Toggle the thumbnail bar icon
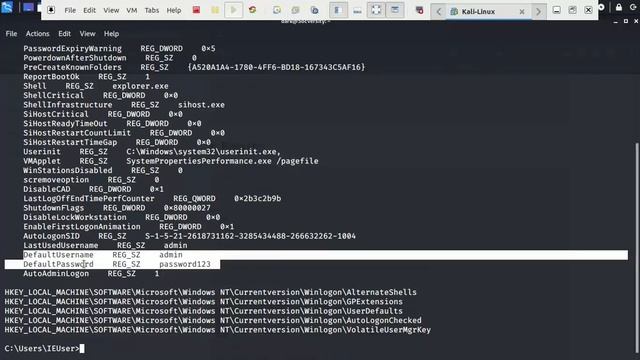This screenshot has width=640, height=360. 357,10
